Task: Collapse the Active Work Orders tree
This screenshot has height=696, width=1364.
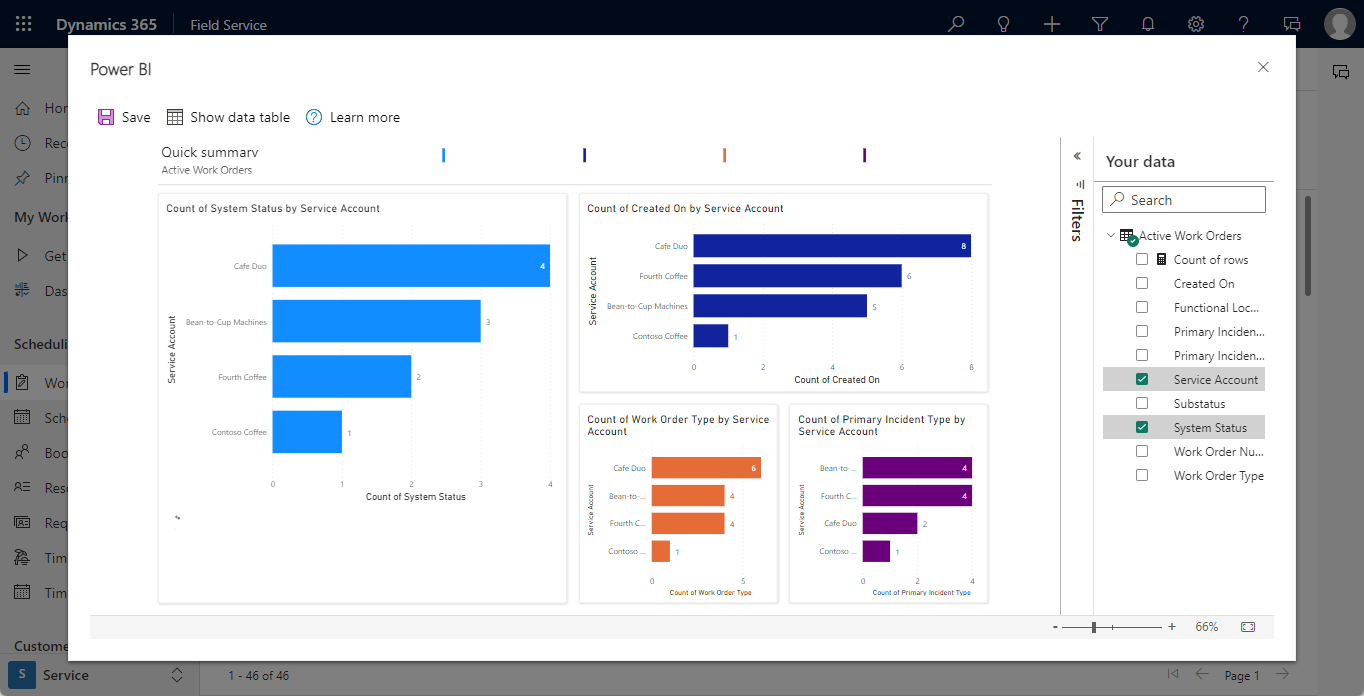Action: (1111, 236)
